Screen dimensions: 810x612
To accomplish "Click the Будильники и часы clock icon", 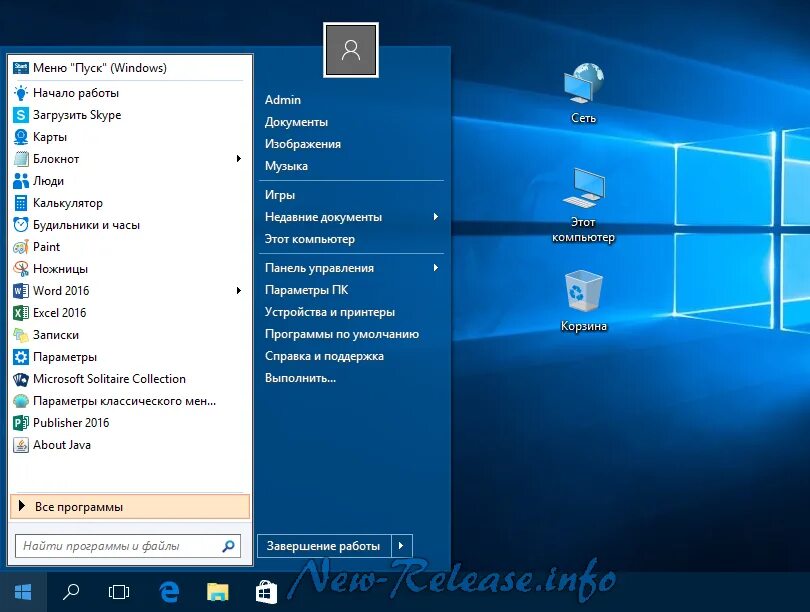I will pos(21,225).
